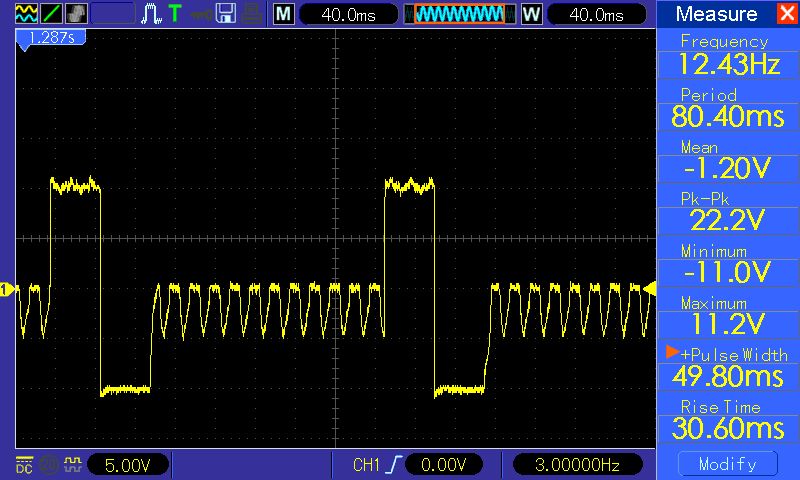
Task: Toggle the DC coupling indicator
Action: [x=24, y=465]
